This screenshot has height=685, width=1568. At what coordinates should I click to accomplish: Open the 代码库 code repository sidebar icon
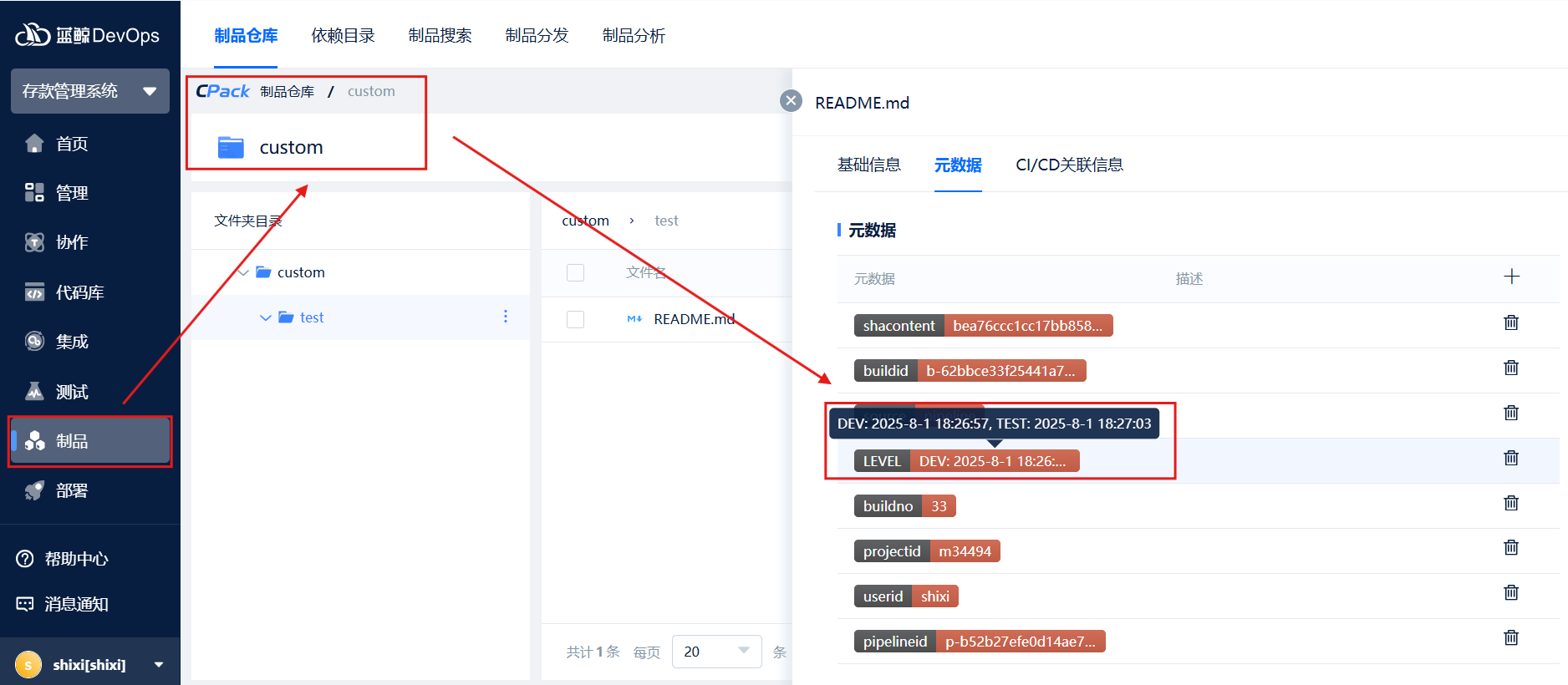(34, 292)
